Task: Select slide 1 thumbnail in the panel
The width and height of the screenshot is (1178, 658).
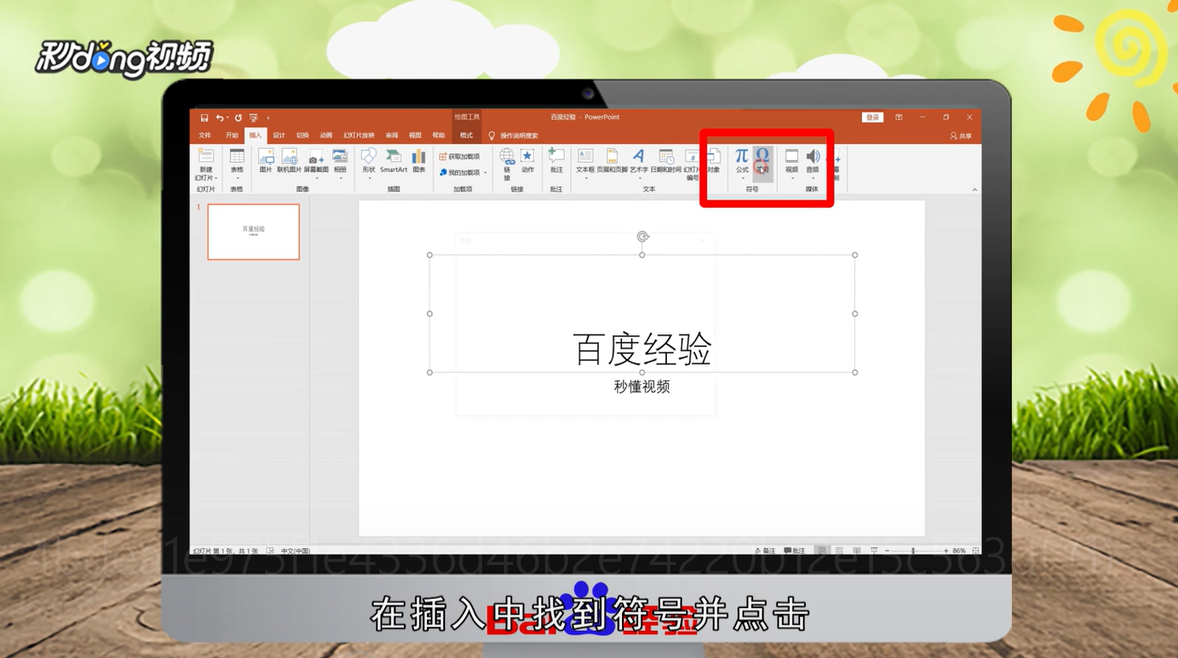Action: point(253,232)
